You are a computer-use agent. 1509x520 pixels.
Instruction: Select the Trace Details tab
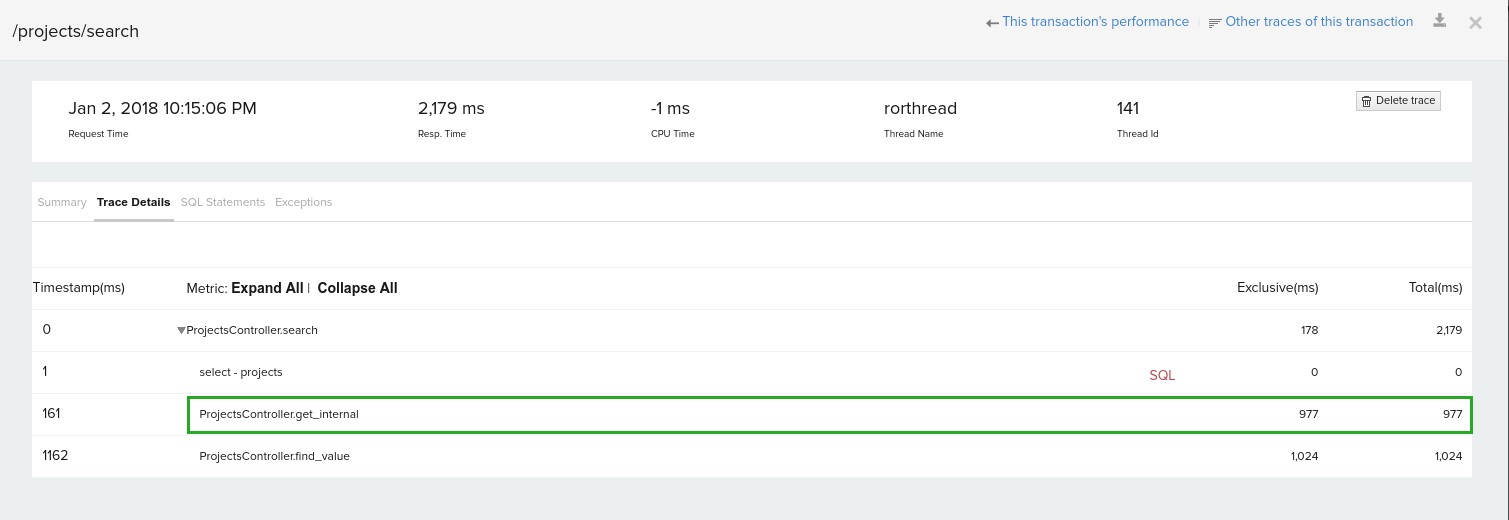tap(133, 202)
